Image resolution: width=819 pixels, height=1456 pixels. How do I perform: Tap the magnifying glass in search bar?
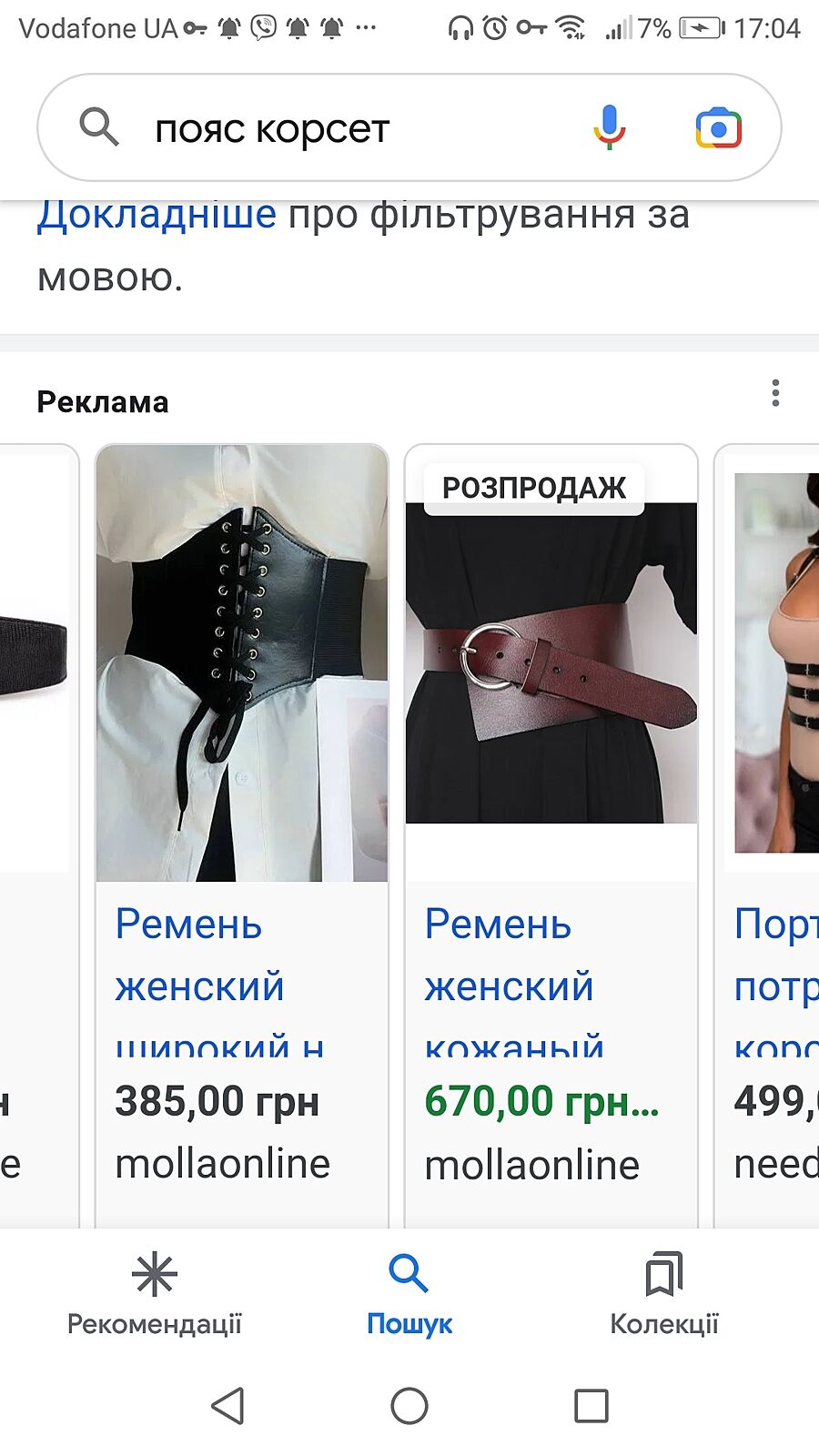pyautogui.click(x=98, y=126)
